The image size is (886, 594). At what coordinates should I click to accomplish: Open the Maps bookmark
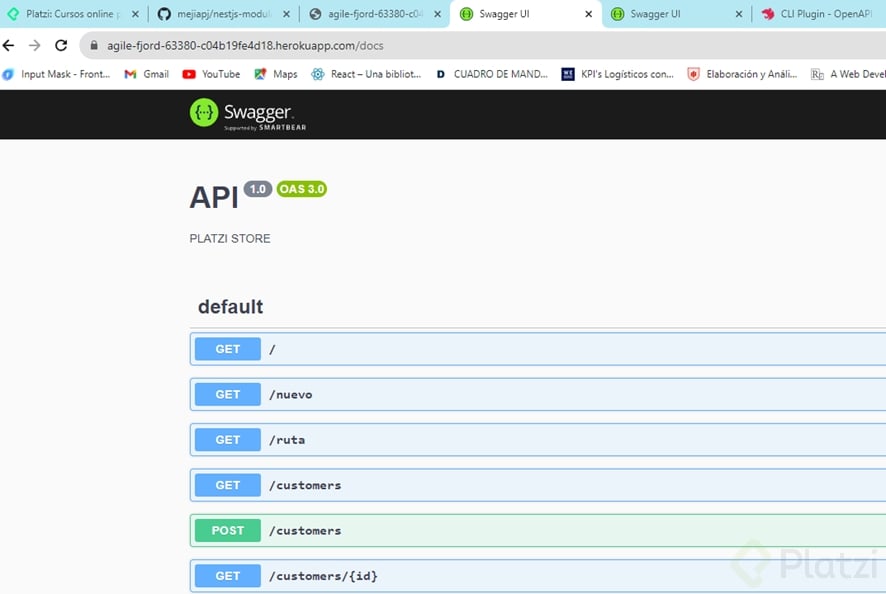pos(276,74)
